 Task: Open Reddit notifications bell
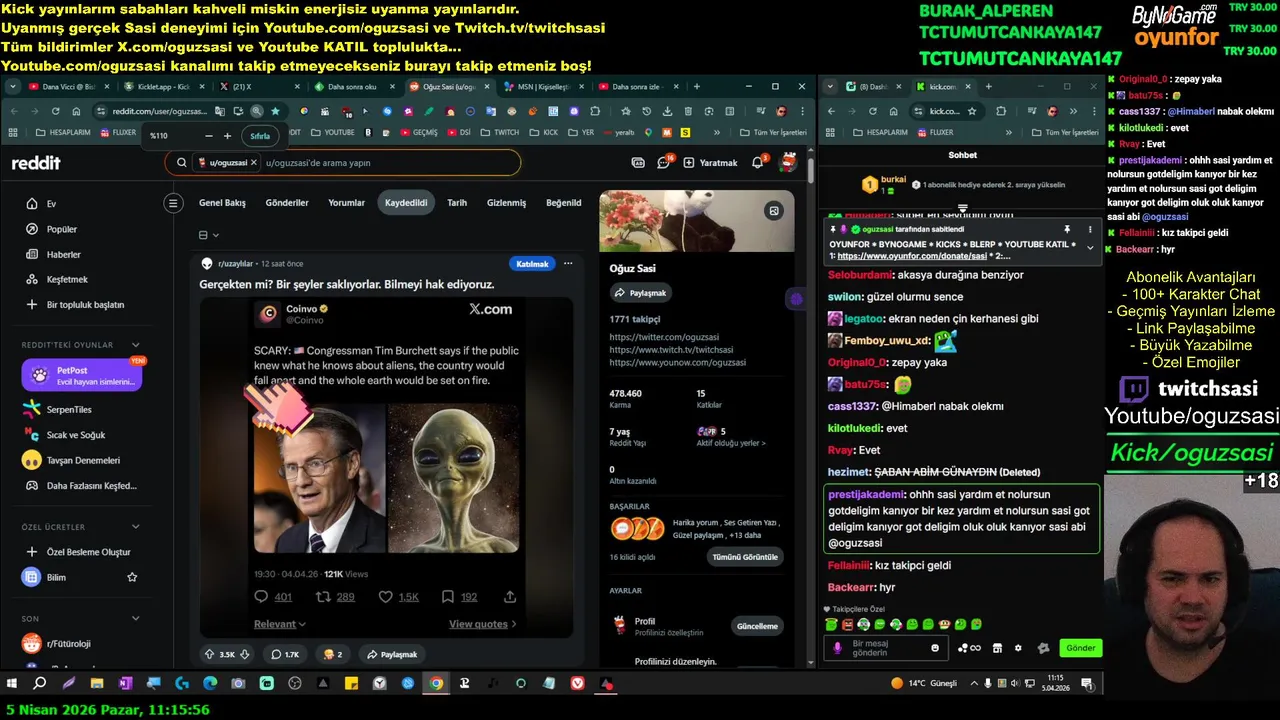tap(759, 162)
